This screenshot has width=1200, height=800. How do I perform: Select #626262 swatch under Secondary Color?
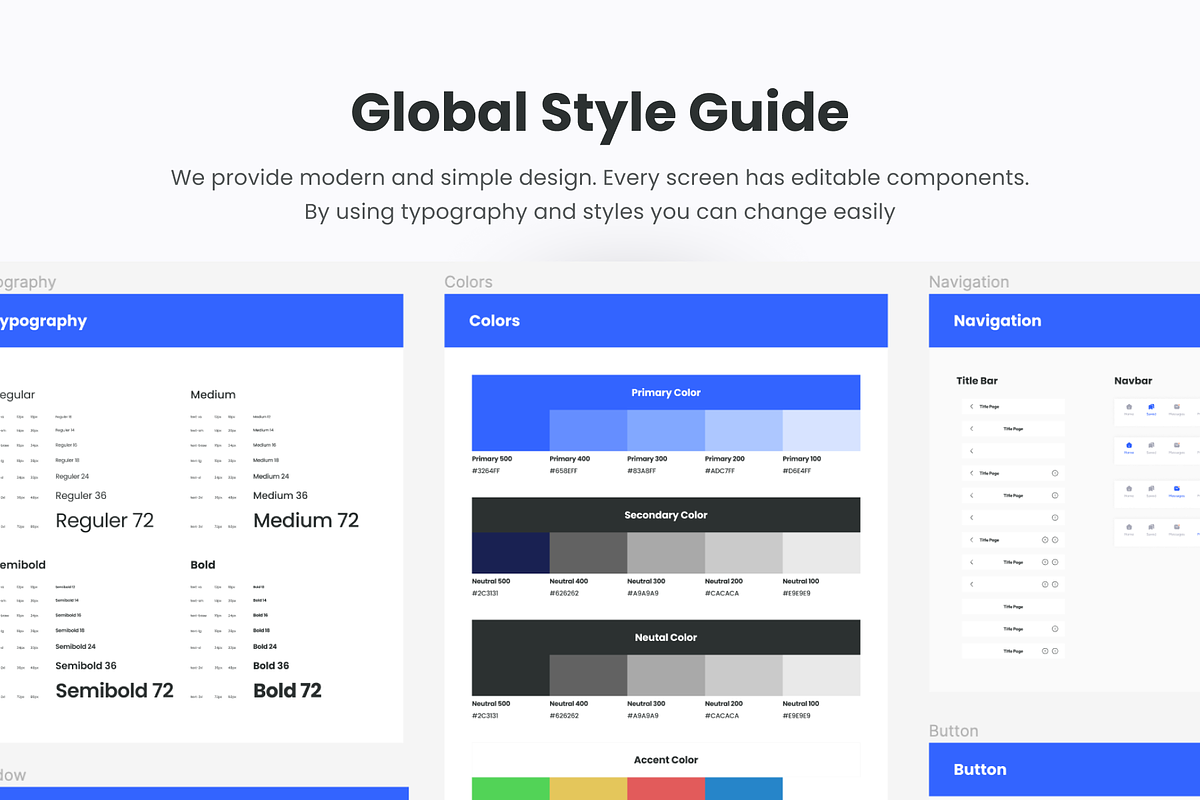tap(588, 553)
